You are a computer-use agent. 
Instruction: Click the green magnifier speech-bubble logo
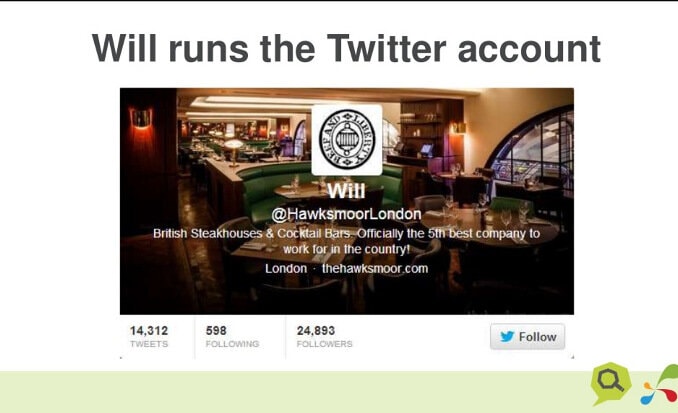pos(611,383)
